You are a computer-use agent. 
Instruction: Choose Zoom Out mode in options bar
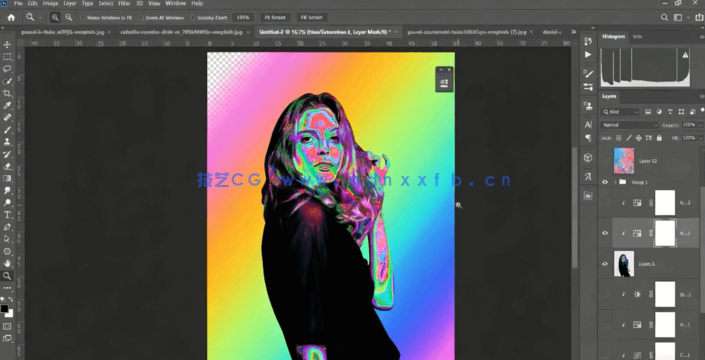pyautogui.click(x=69, y=18)
